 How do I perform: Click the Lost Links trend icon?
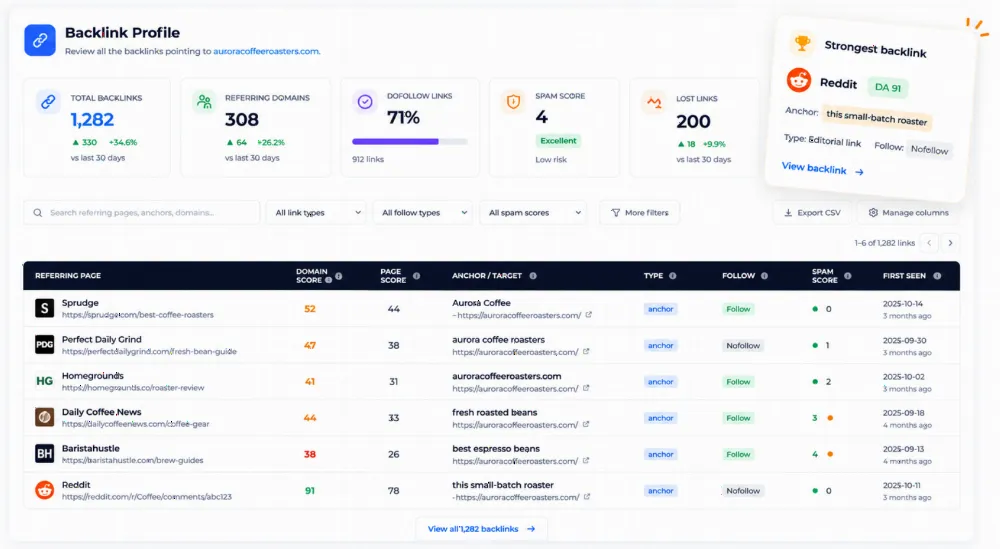654,101
